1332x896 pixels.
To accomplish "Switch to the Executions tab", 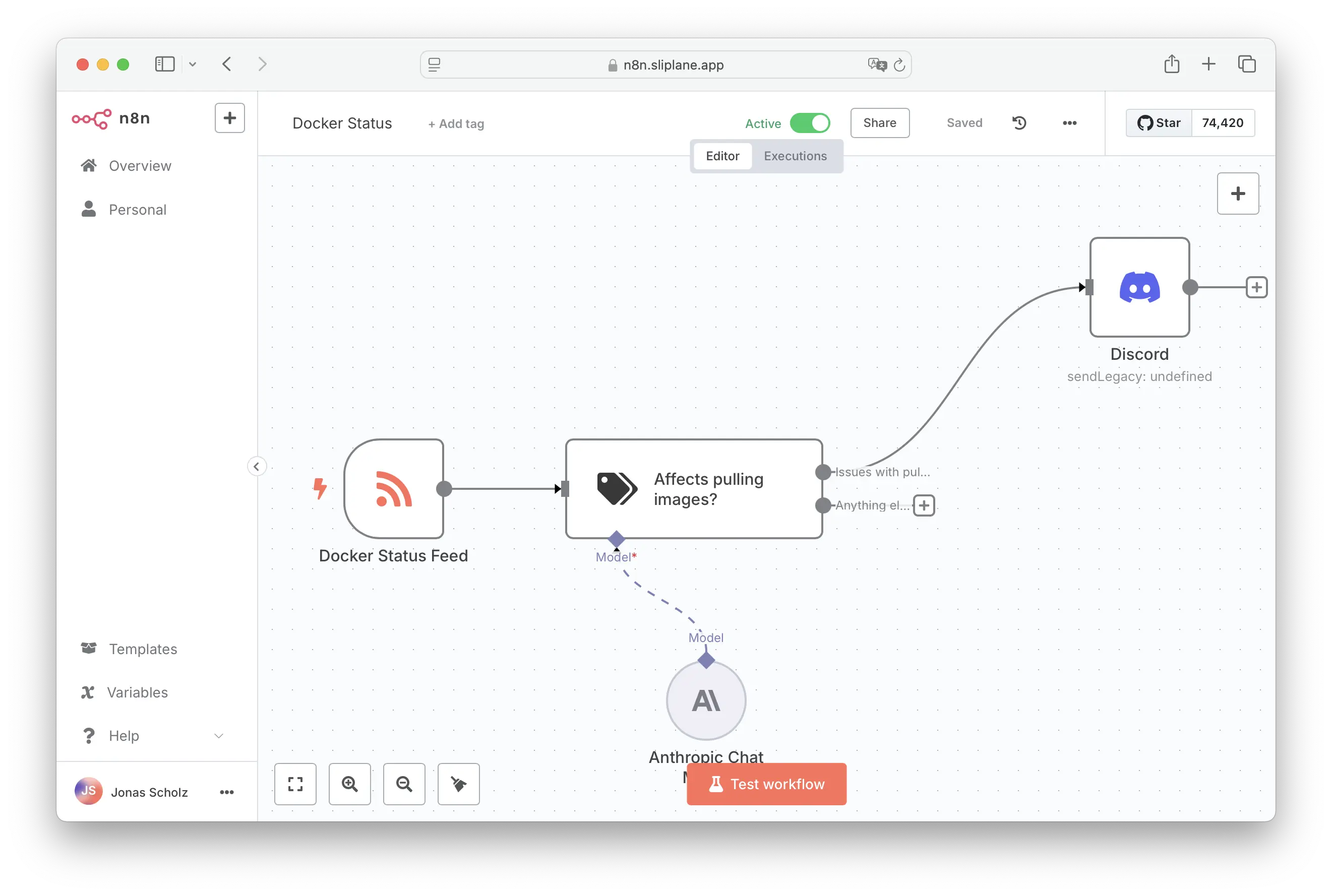I will pos(795,156).
